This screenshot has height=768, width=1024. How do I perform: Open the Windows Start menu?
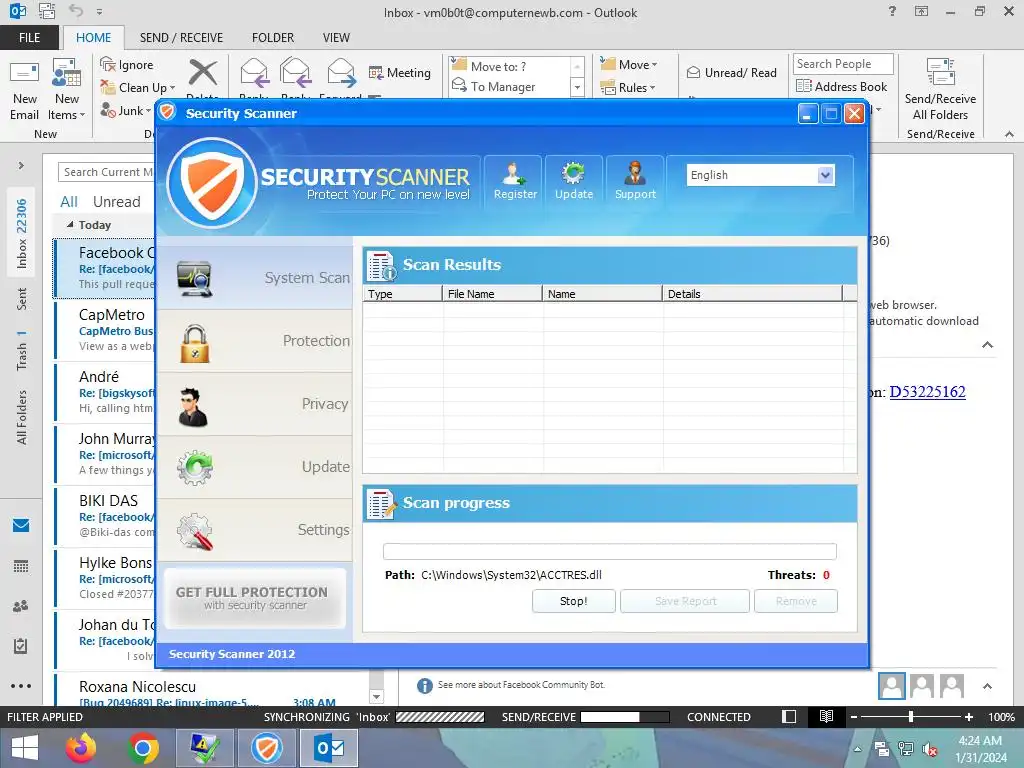pos(25,748)
